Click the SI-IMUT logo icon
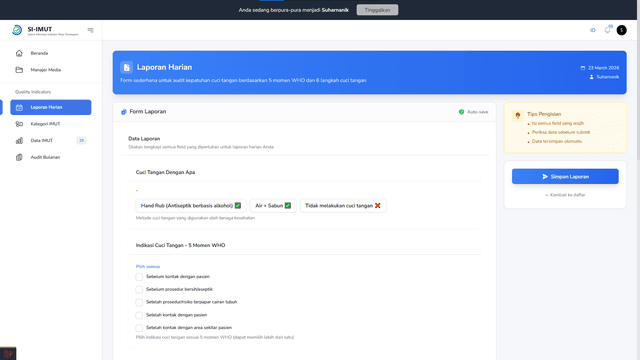Image resolution: width=640 pixels, height=360 pixels. [x=17, y=30]
